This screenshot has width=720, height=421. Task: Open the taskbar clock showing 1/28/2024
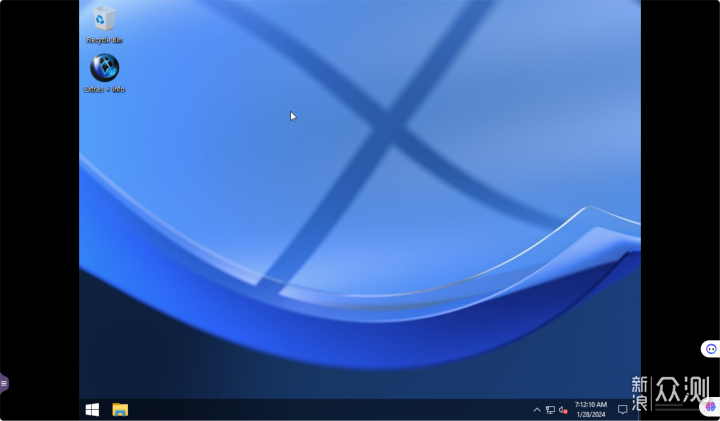(x=591, y=410)
